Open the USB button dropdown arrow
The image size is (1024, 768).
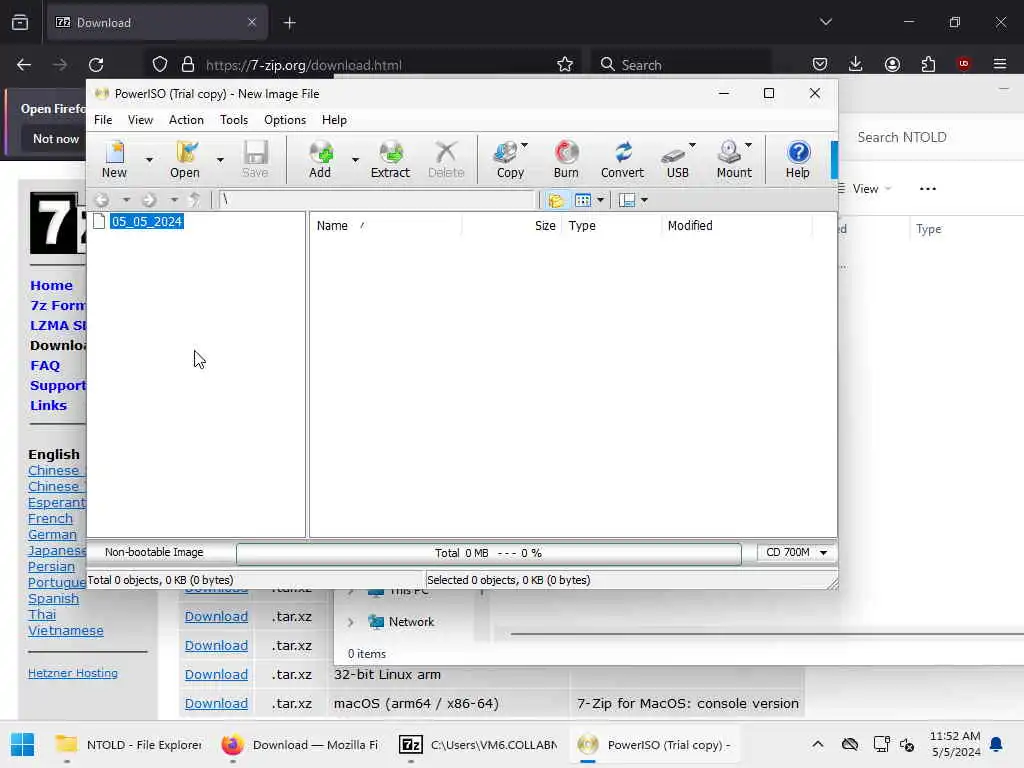click(692, 145)
